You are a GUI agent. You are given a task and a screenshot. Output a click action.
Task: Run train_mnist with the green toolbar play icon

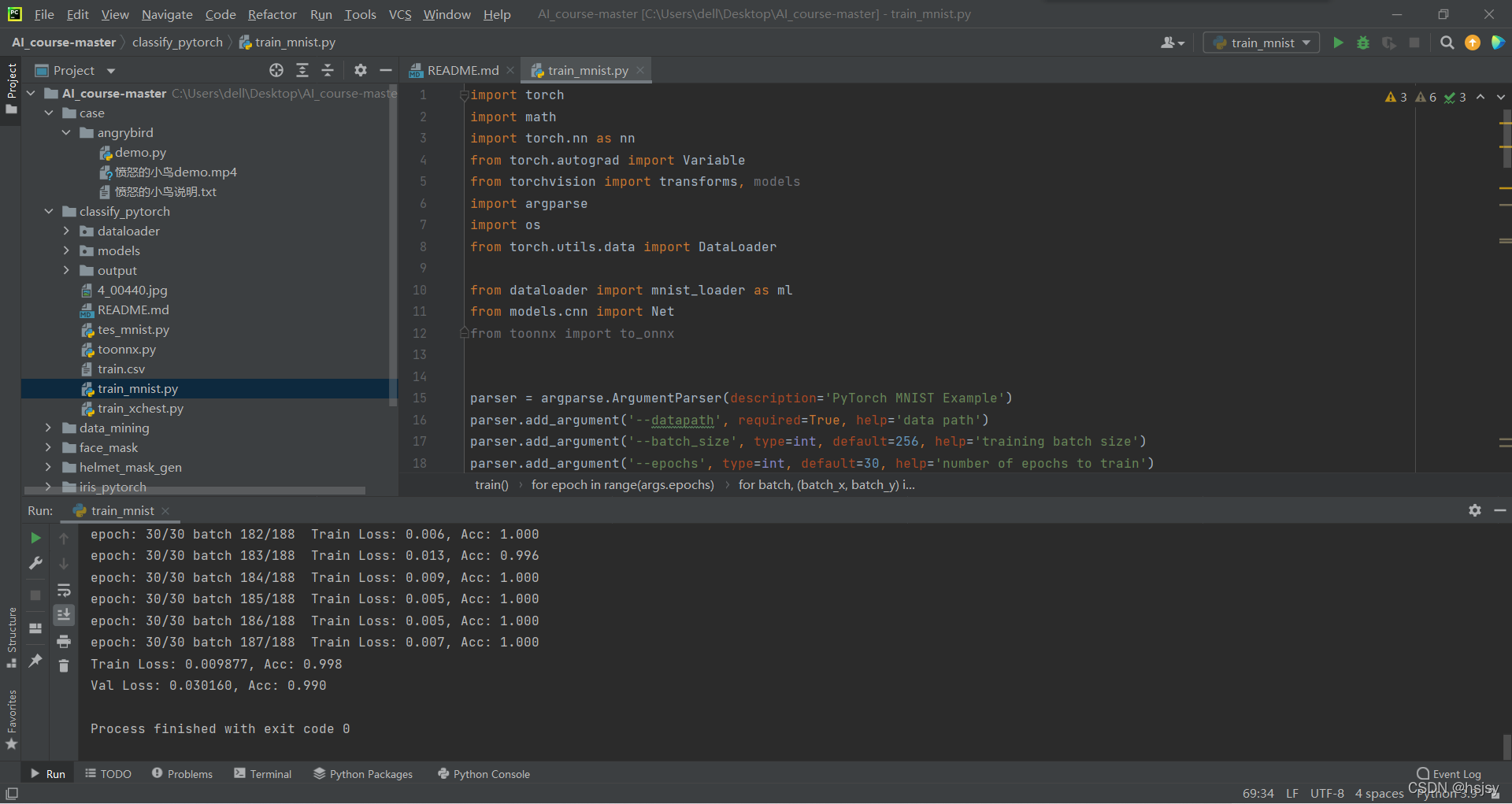(x=1338, y=43)
